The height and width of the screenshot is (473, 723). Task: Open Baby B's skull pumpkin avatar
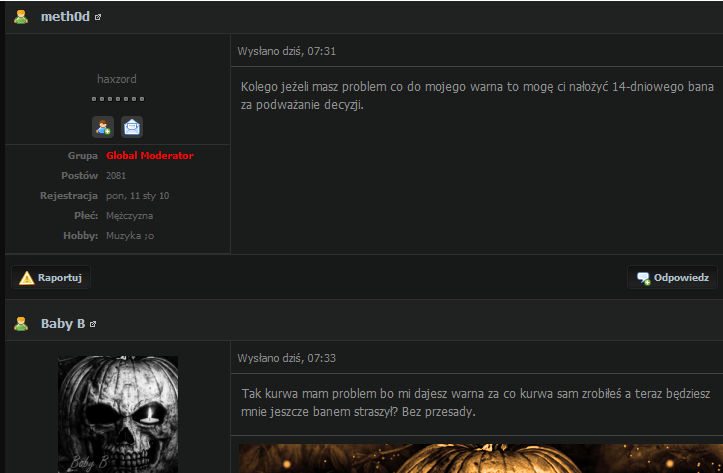(118, 414)
